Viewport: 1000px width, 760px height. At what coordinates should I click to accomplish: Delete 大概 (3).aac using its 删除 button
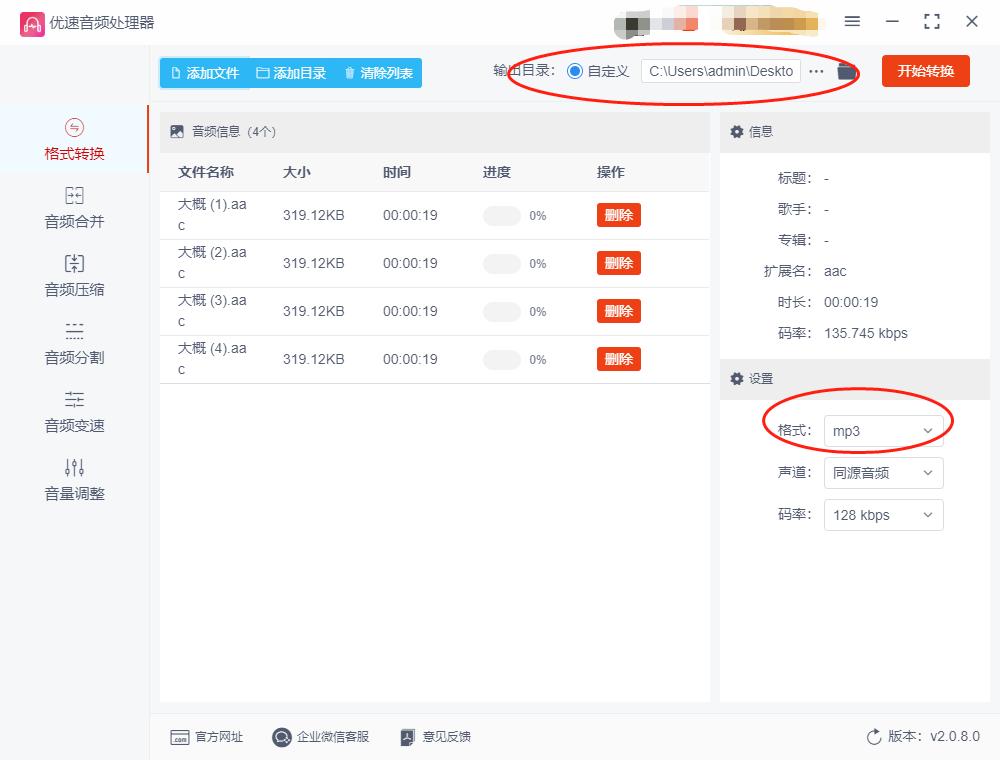618,311
